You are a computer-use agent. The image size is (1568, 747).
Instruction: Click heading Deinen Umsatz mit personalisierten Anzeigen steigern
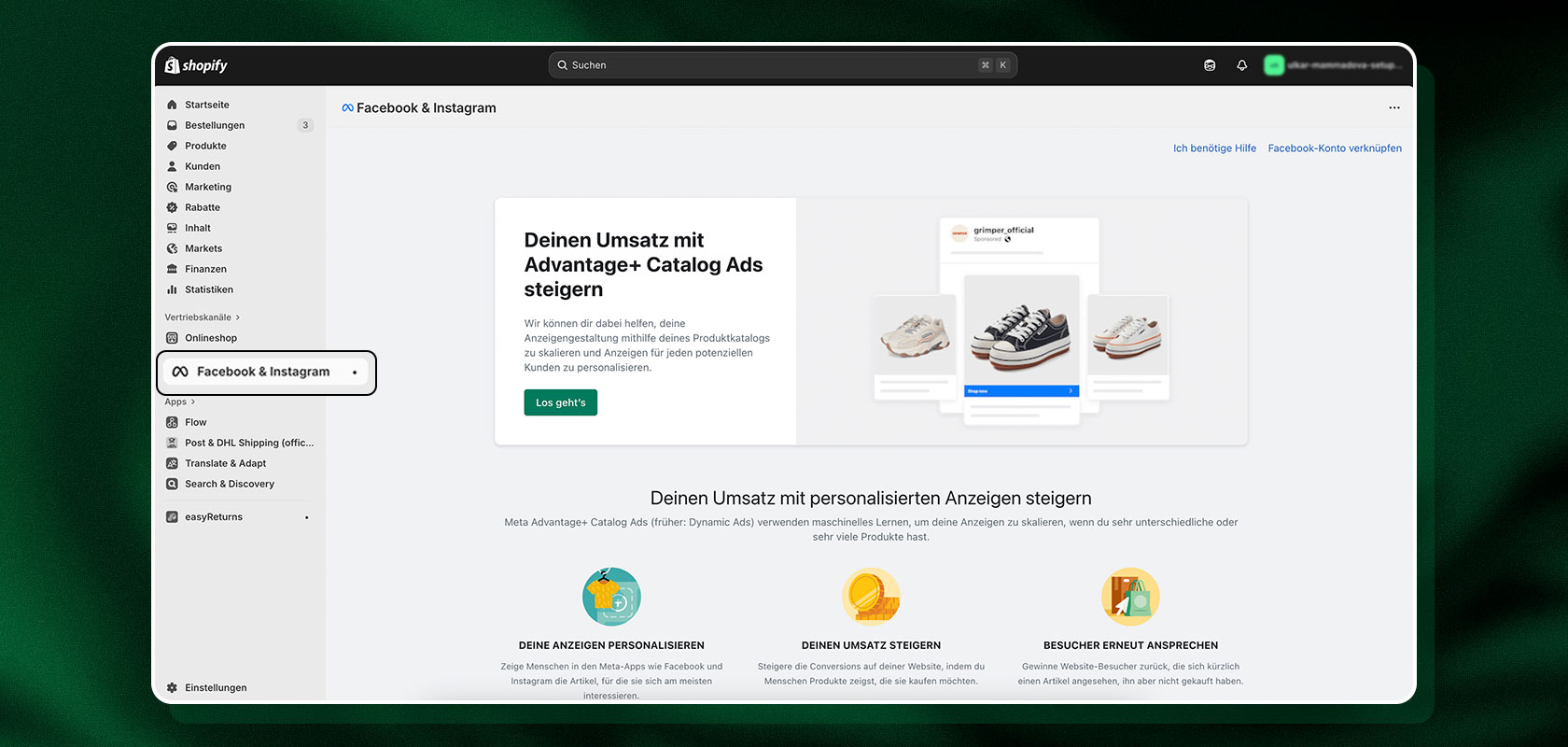(x=871, y=499)
